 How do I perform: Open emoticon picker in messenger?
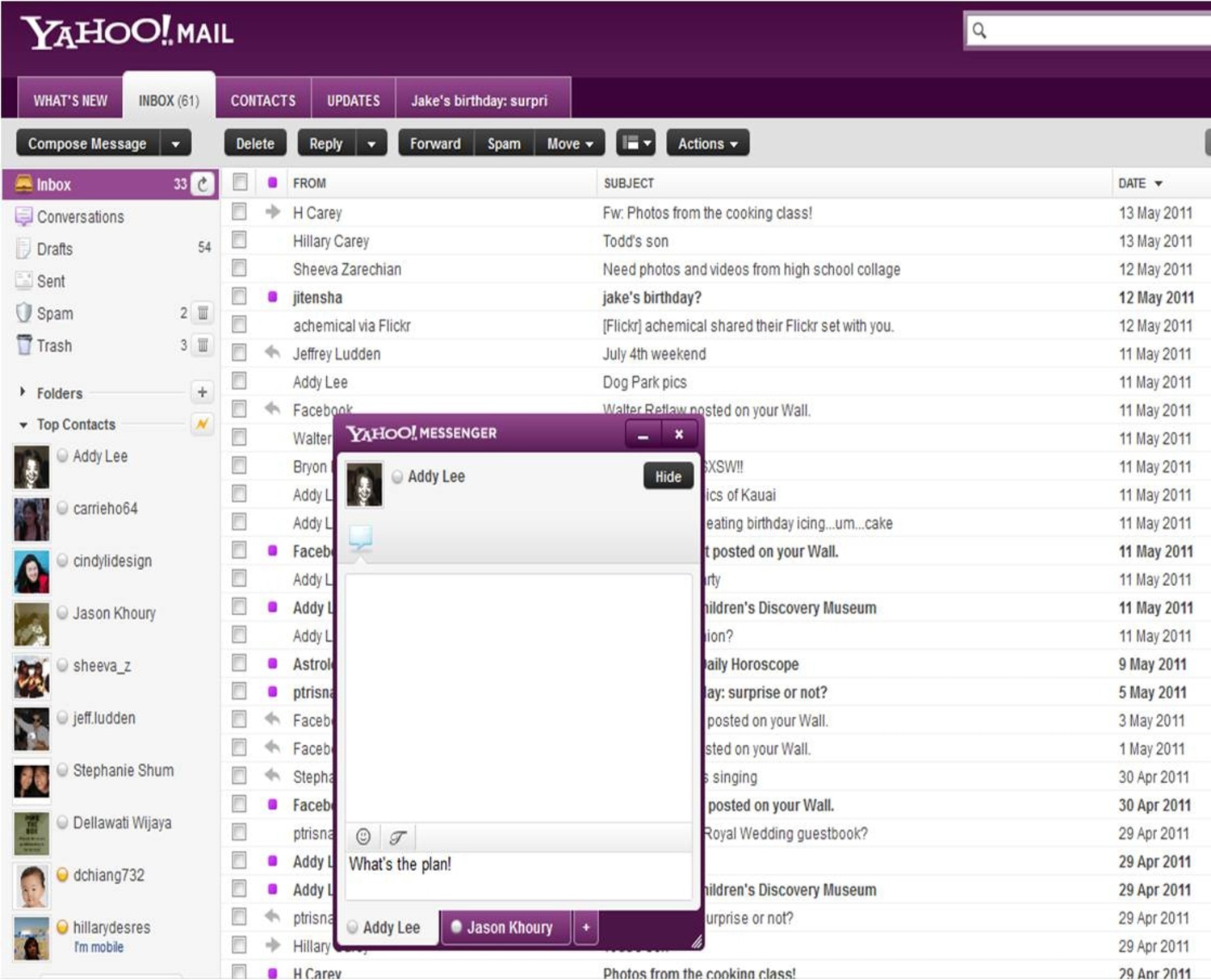[x=363, y=836]
